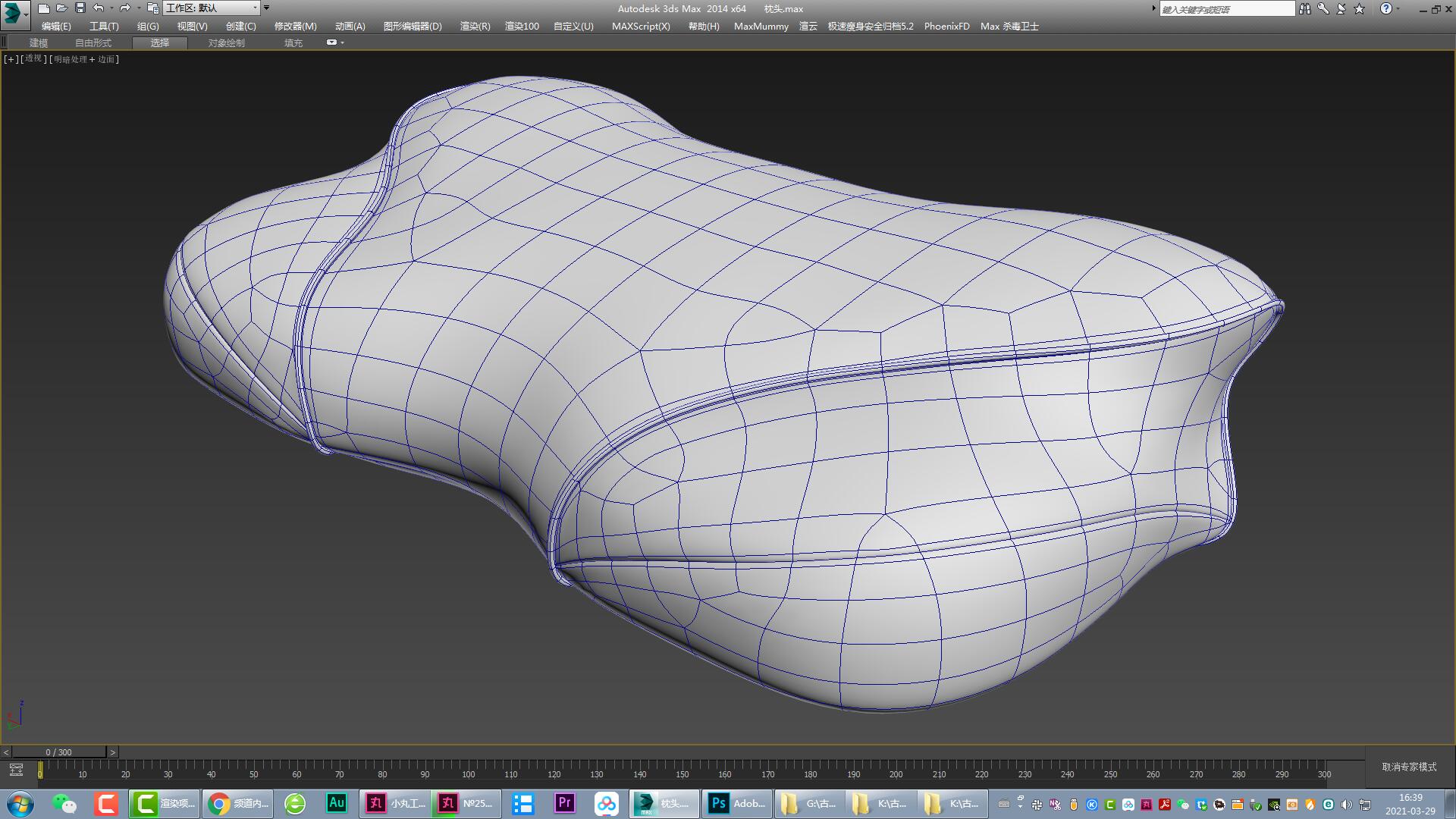This screenshot has width=1456, height=819.
Task: Open the Help dropdown arrow beside the question mark
Action: coord(1399,8)
